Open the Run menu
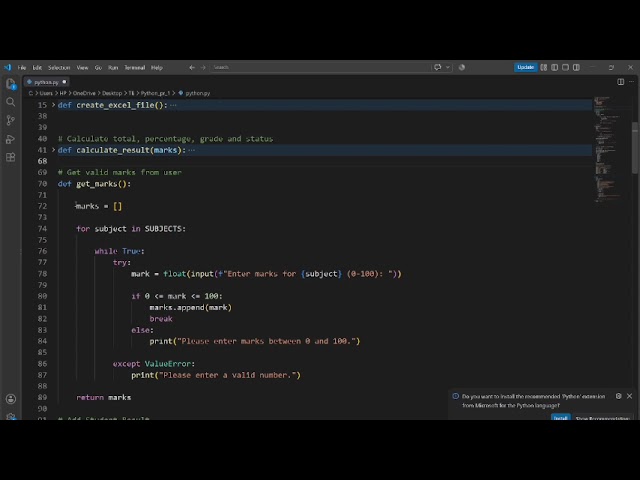 tap(113, 68)
